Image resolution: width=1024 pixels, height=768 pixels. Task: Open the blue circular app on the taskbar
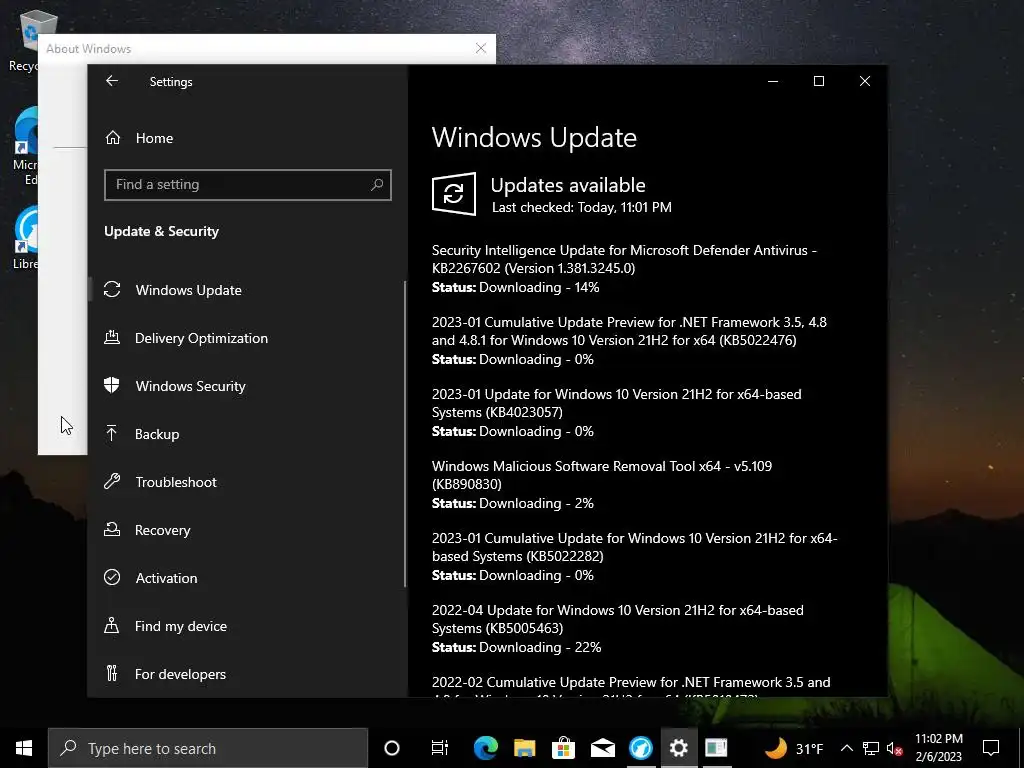coord(641,748)
